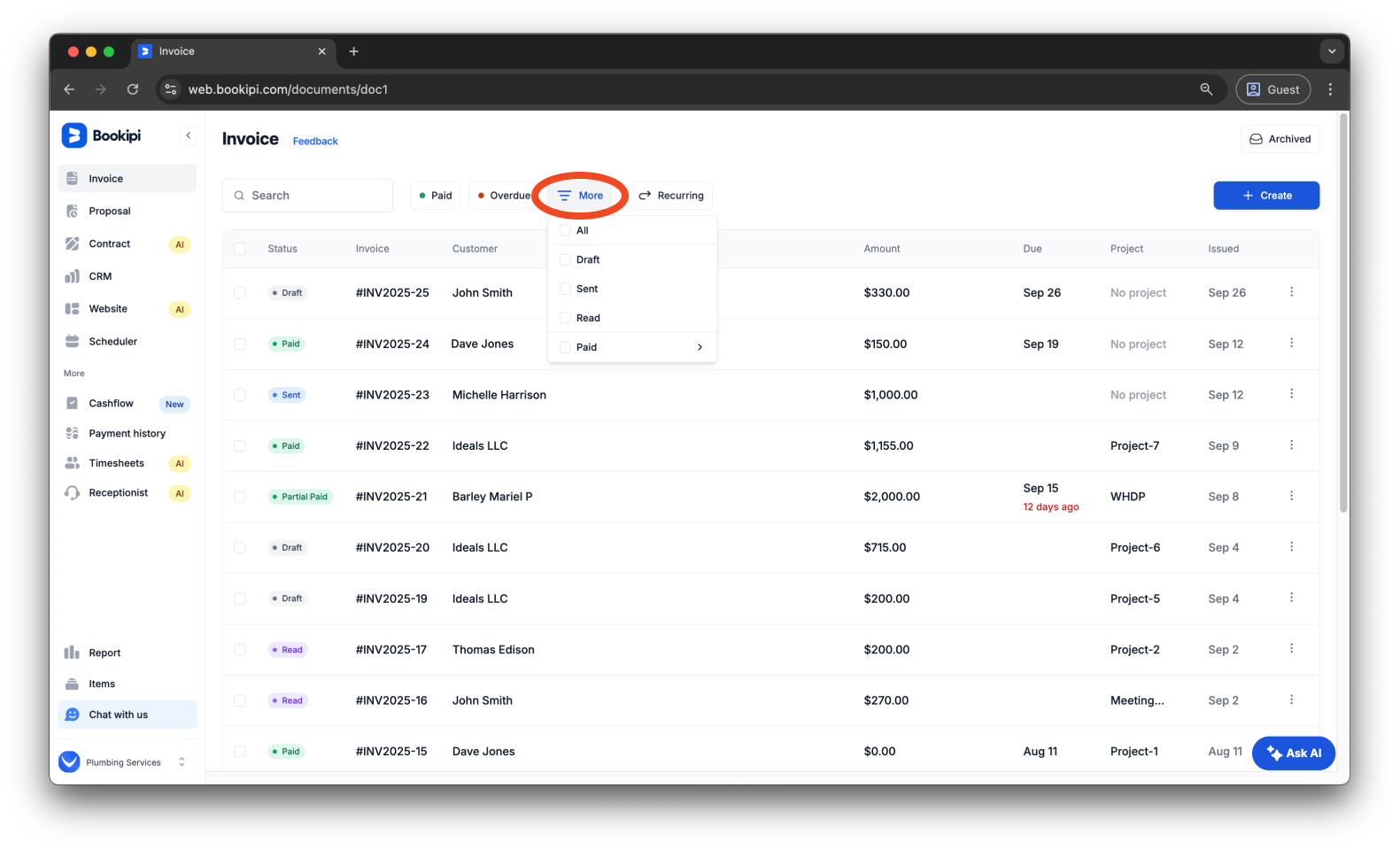The image size is (1400, 850).
Task: Filter invoices by Paid chip
Action: pos(436,196)
